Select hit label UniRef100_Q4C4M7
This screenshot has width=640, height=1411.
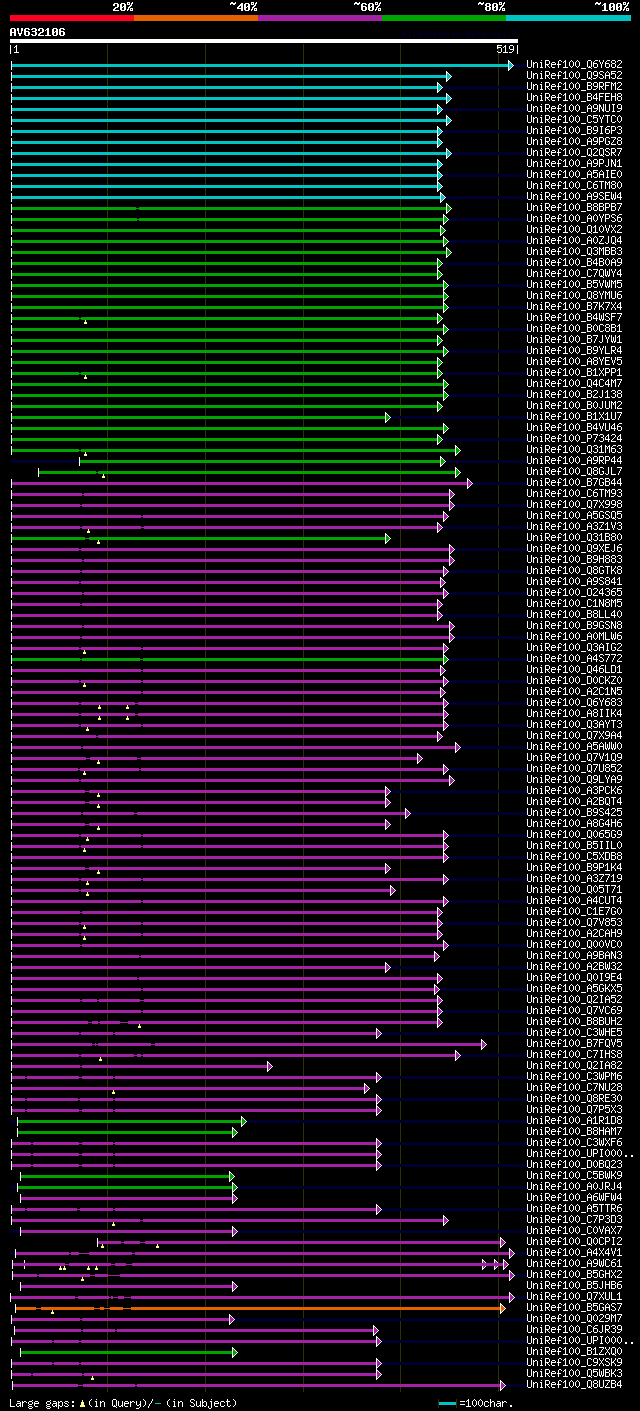point(574,384)
